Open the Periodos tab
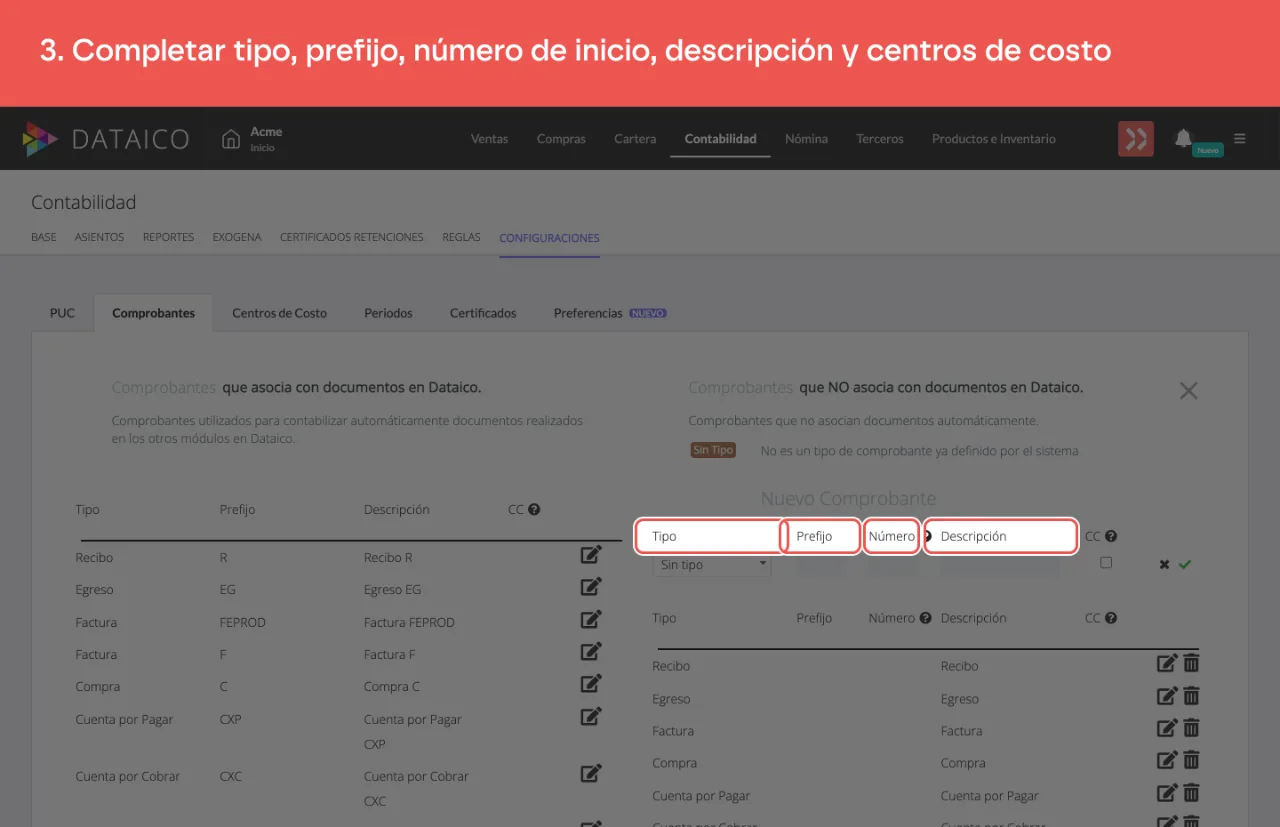Screen dimensions: 1280x827 (388, 313)
